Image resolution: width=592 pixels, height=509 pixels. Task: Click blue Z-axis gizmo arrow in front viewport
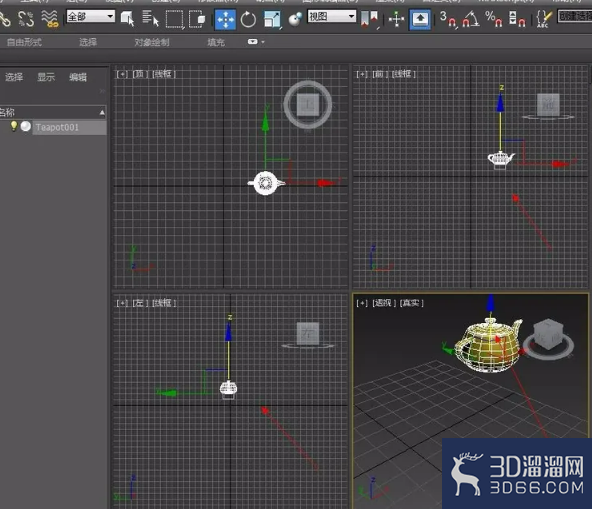[500, 103]
